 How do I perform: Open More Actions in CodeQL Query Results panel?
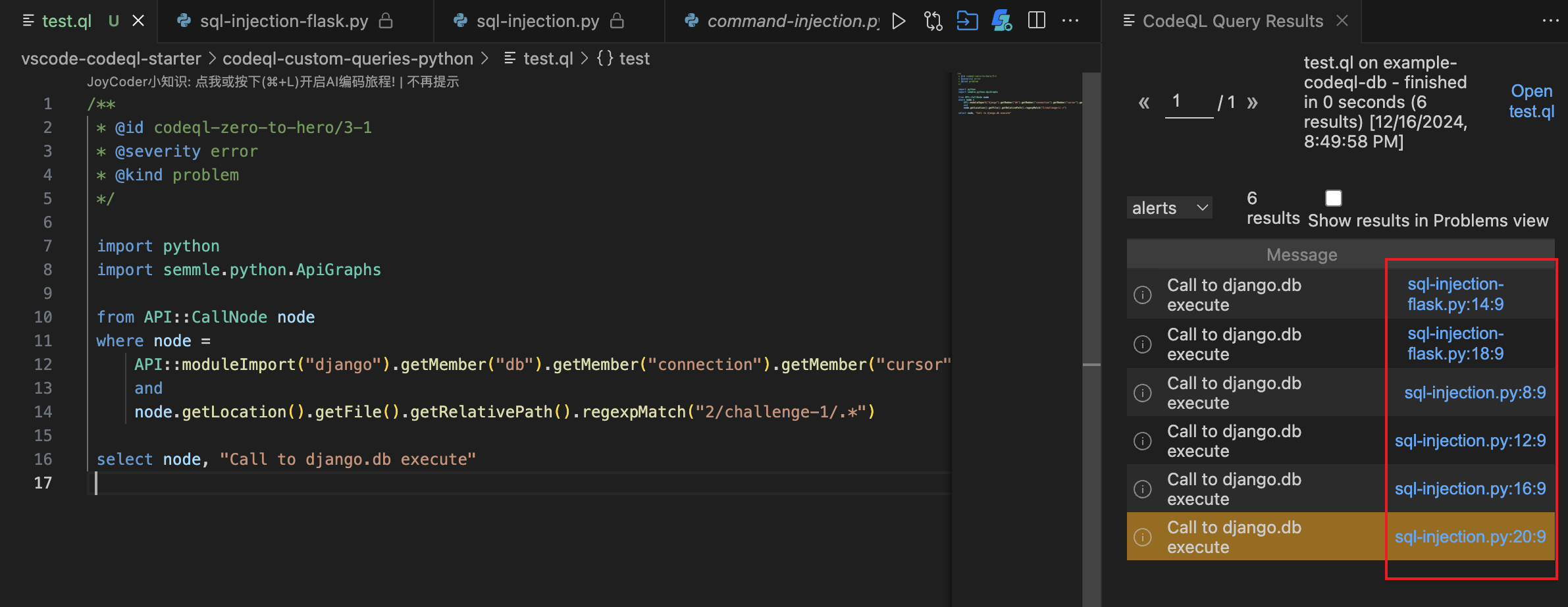point(1552,20)
